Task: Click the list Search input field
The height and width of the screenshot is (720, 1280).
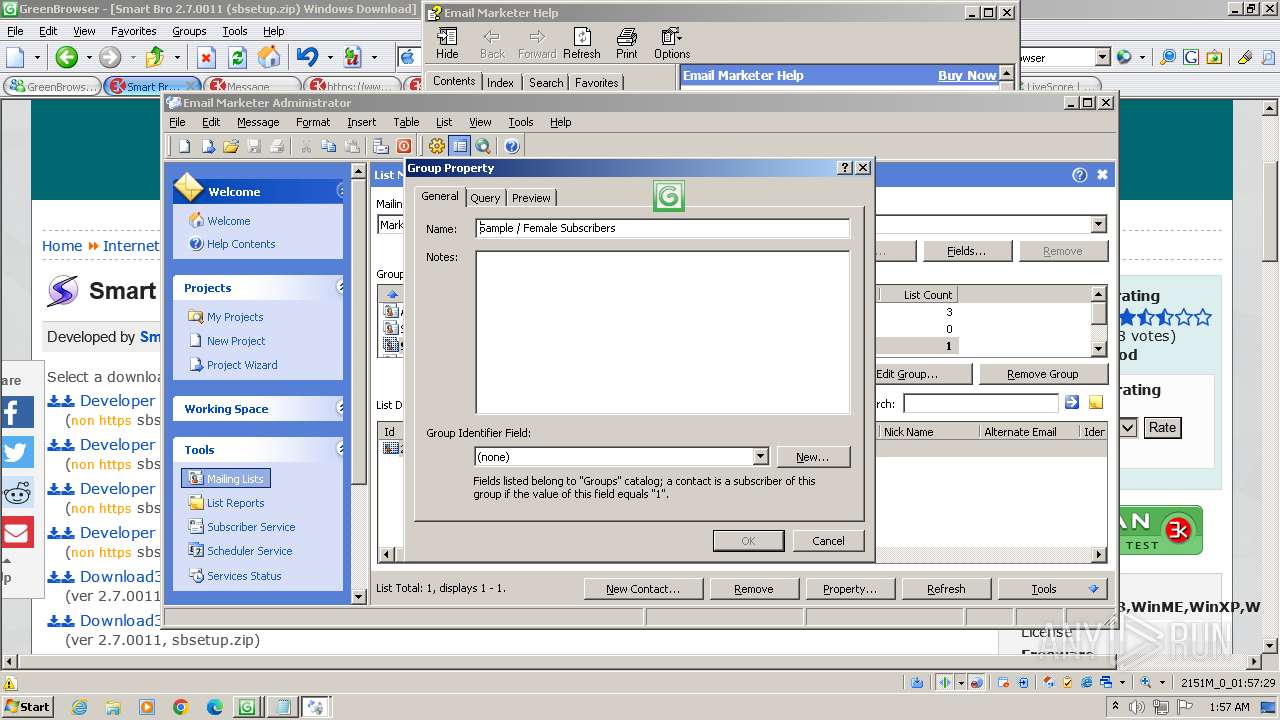Action: click(980, 403)
